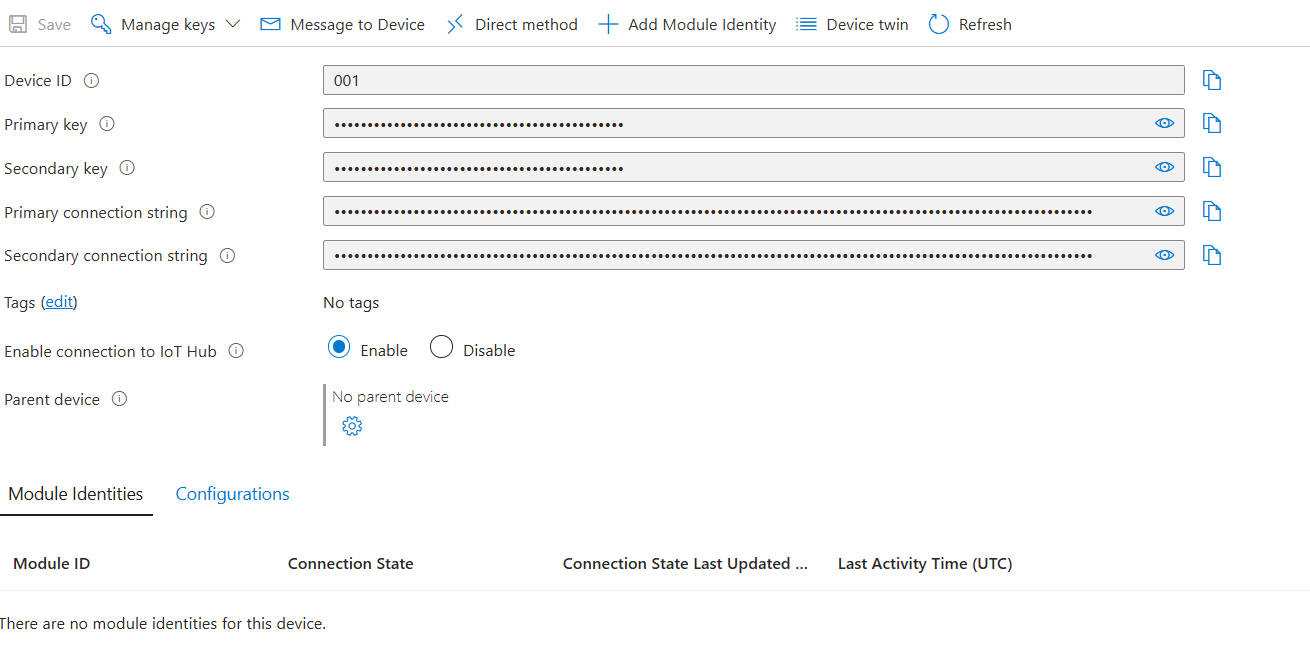Copy the Primary key to clipboard
This screenshot has width=1310, height=656.
pos(1212,124)
